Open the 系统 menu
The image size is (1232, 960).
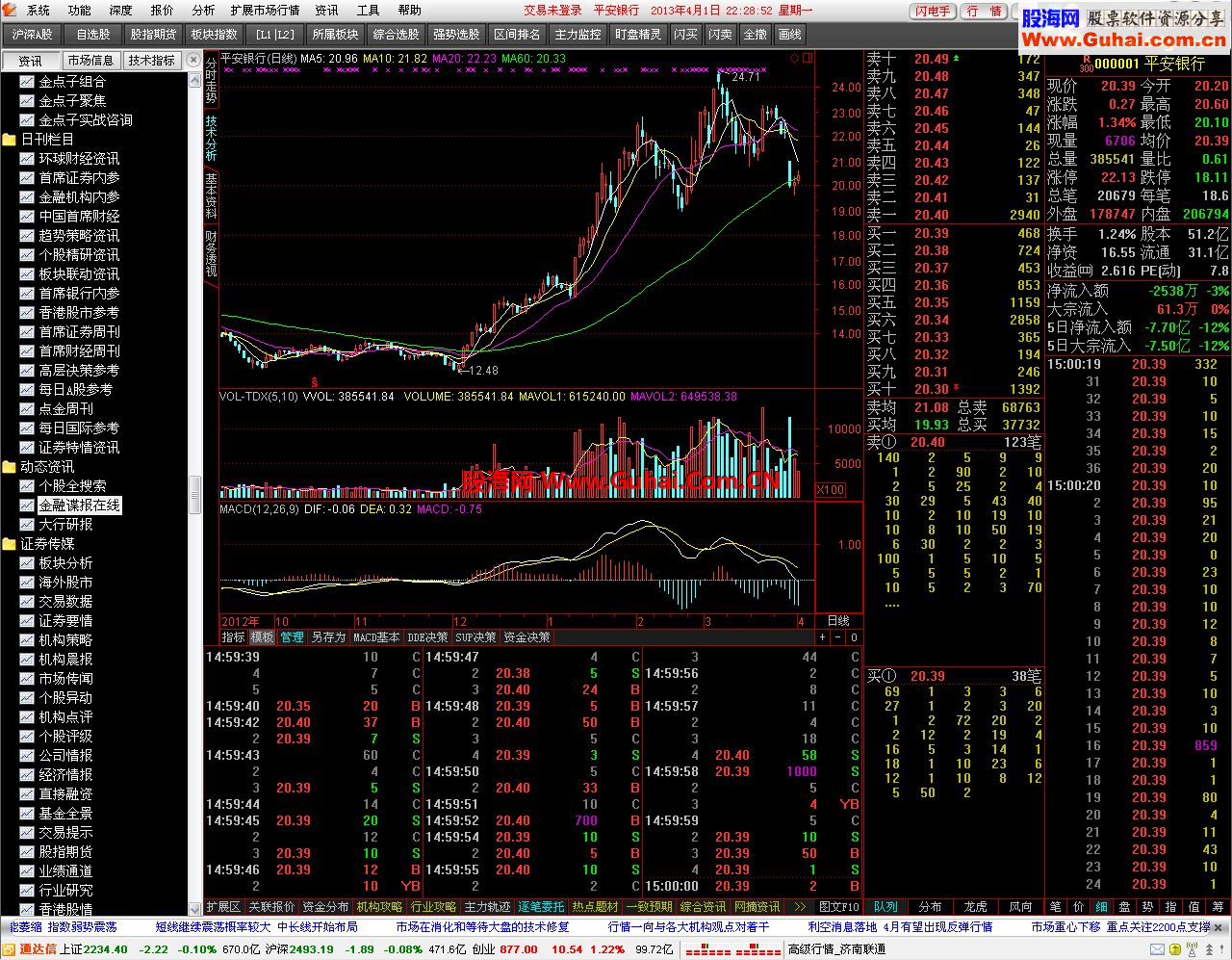pyautogui.click(x=38, y=11)
